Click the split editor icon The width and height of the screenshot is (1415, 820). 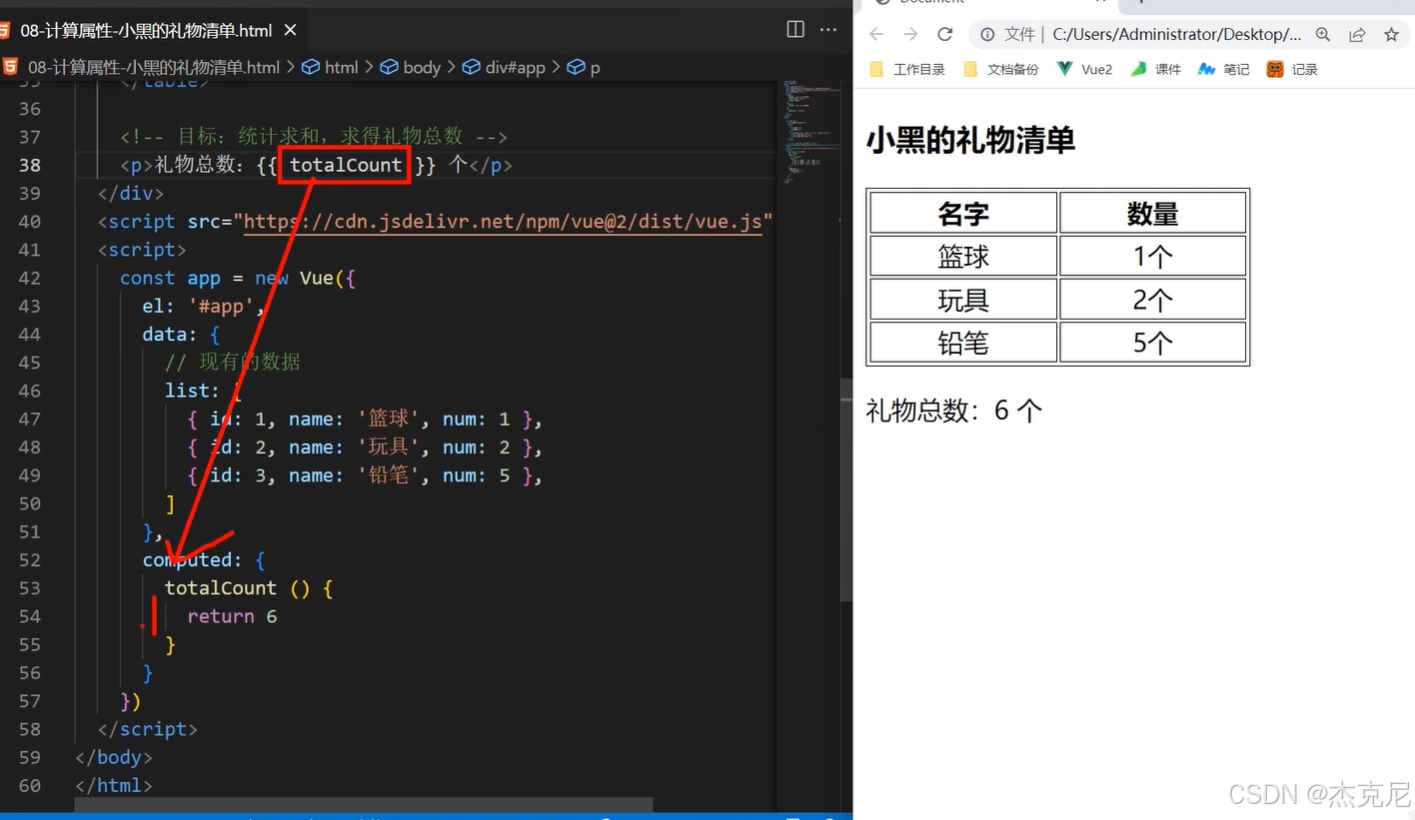click(796, 29)
